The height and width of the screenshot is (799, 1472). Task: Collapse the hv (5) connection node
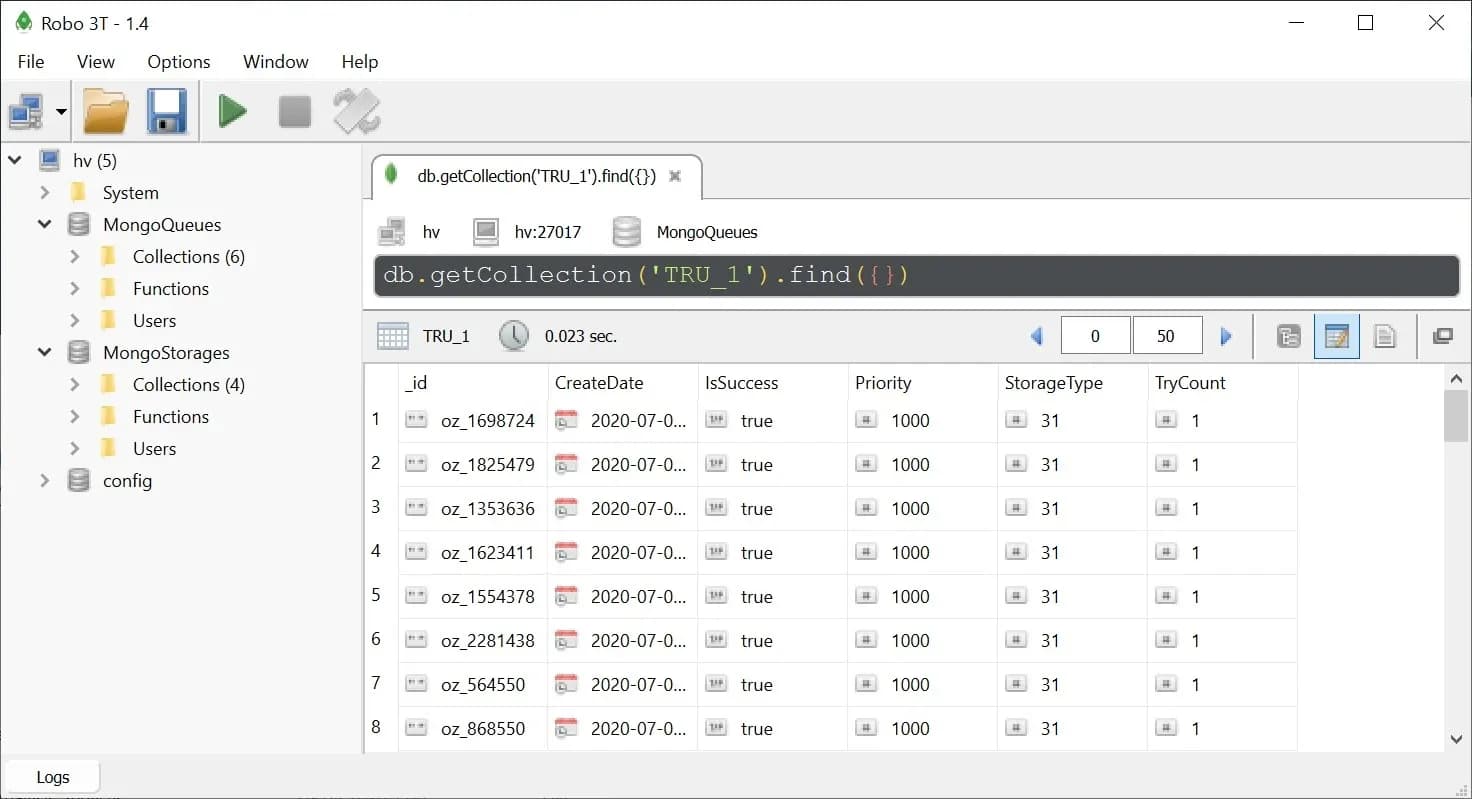click(15, 160)
